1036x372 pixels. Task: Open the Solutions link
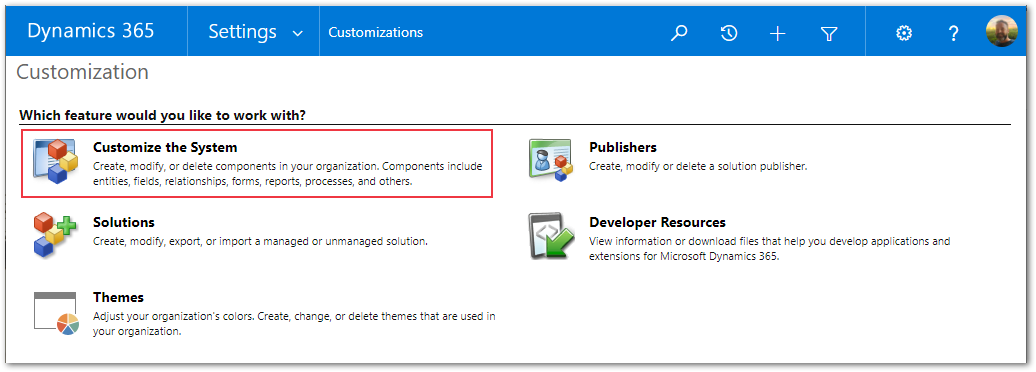[124, 222]
